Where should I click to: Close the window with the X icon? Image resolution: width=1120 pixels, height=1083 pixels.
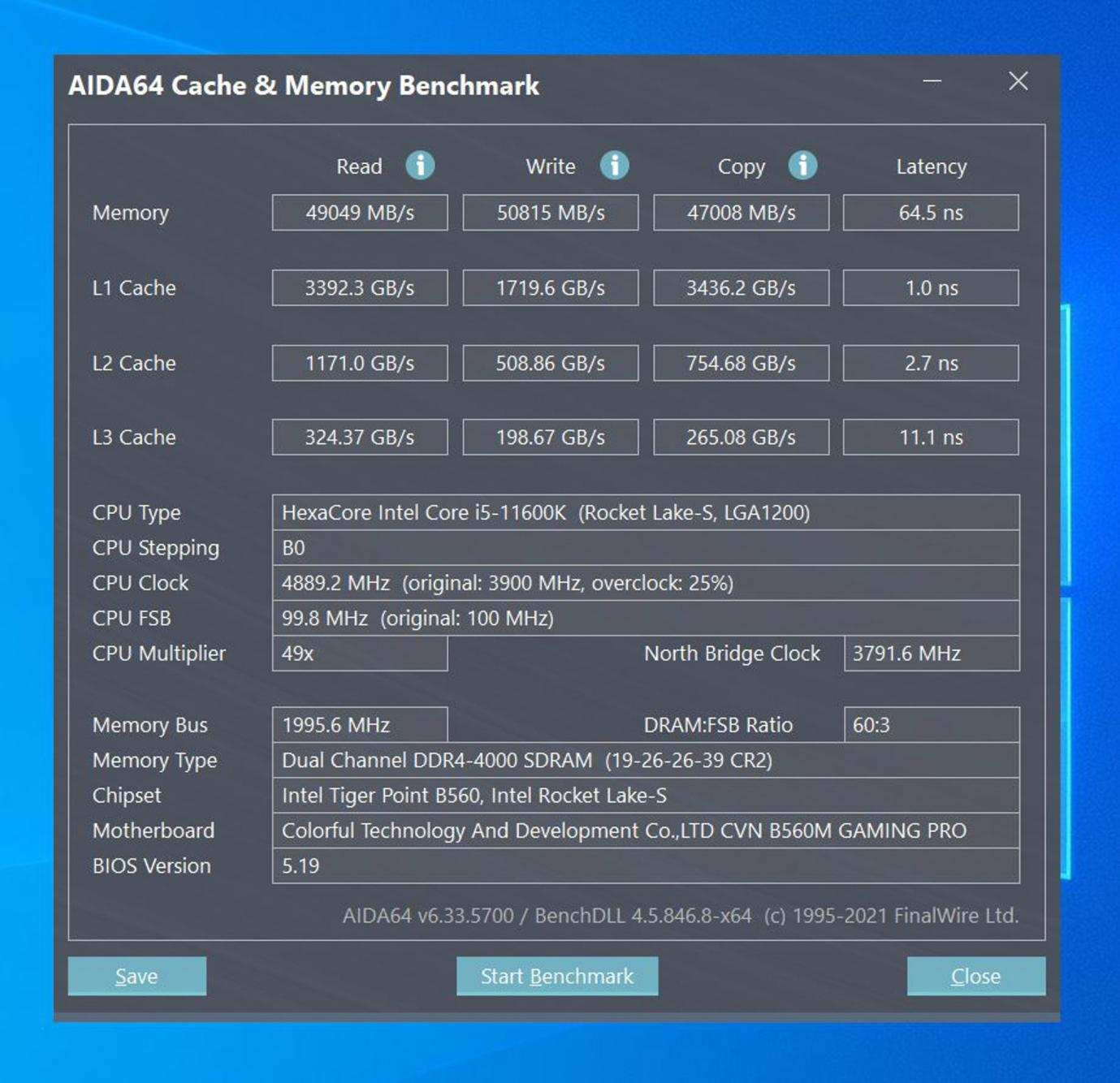pos(1018,81)
